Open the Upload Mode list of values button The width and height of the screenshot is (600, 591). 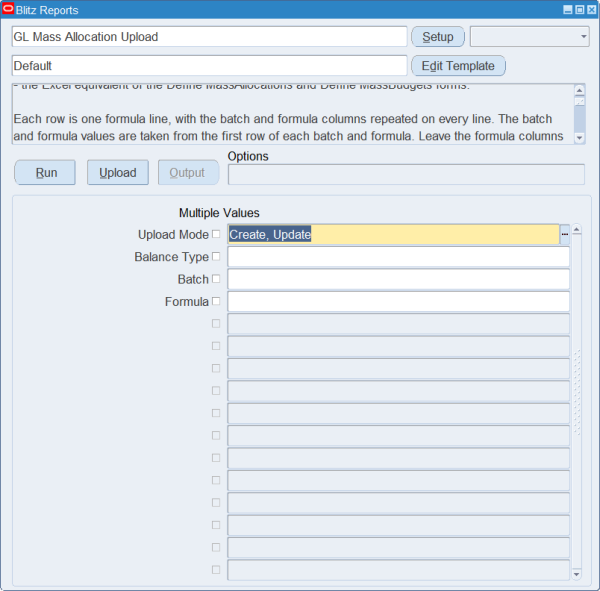(x=564, y=234)
